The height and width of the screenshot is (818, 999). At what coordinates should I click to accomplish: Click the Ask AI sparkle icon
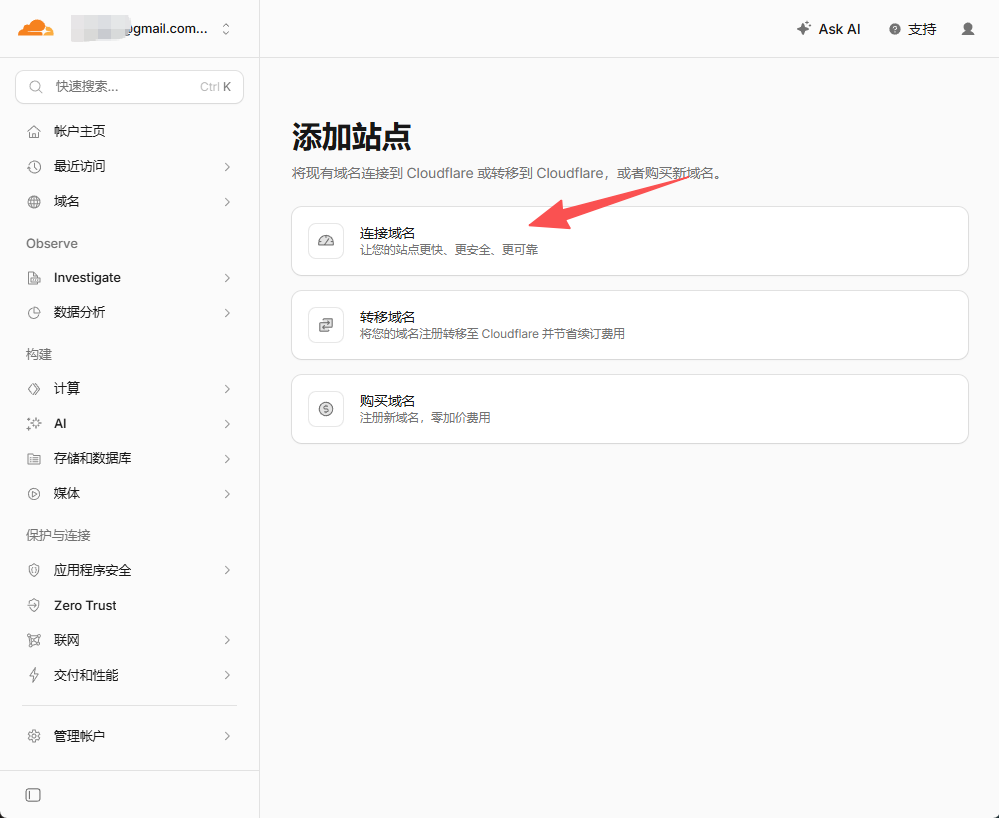point(804,29)
